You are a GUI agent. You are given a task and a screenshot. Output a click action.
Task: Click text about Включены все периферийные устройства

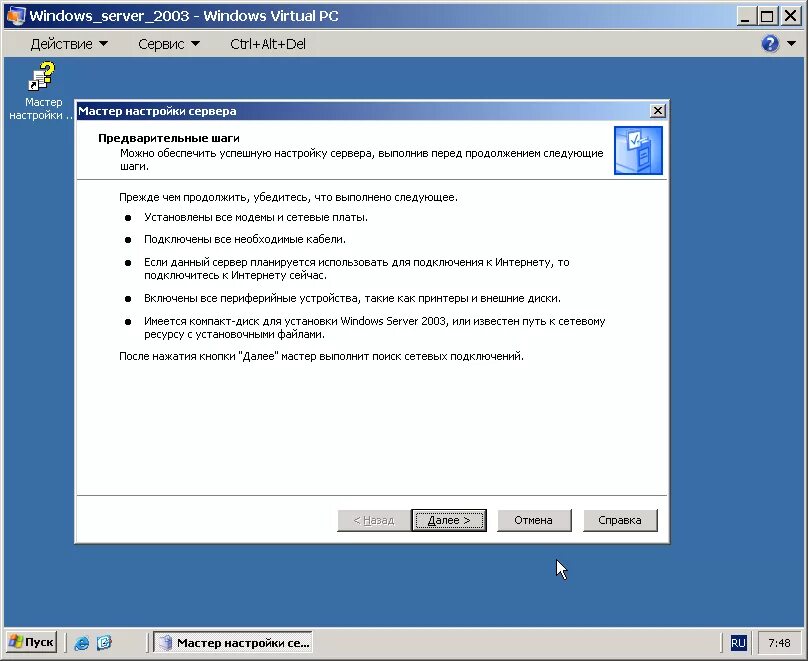click(352, 298)
